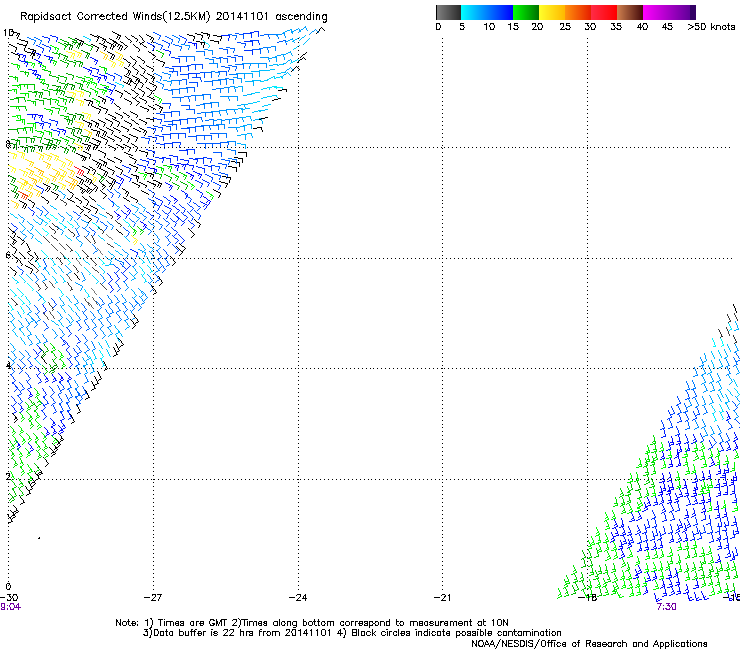Click the magenta 40-45 knots color segment
This screenshot has width=740, height=650.
(x=656, y=12)
